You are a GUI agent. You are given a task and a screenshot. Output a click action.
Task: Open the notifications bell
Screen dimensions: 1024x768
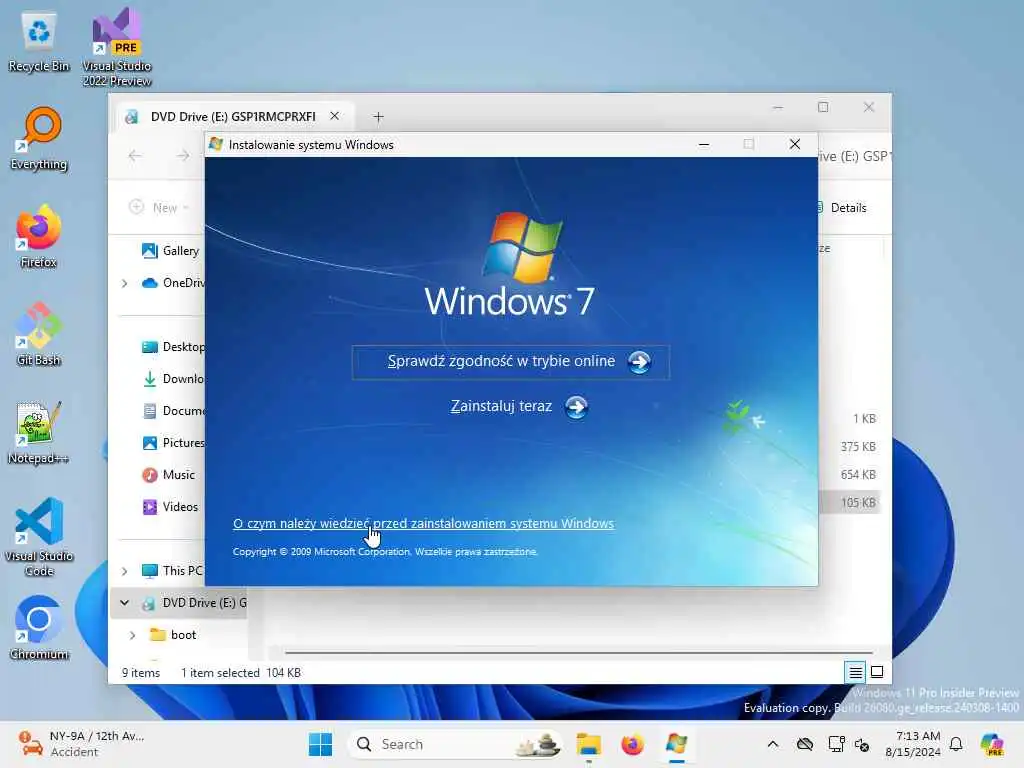tap(956, 744)
